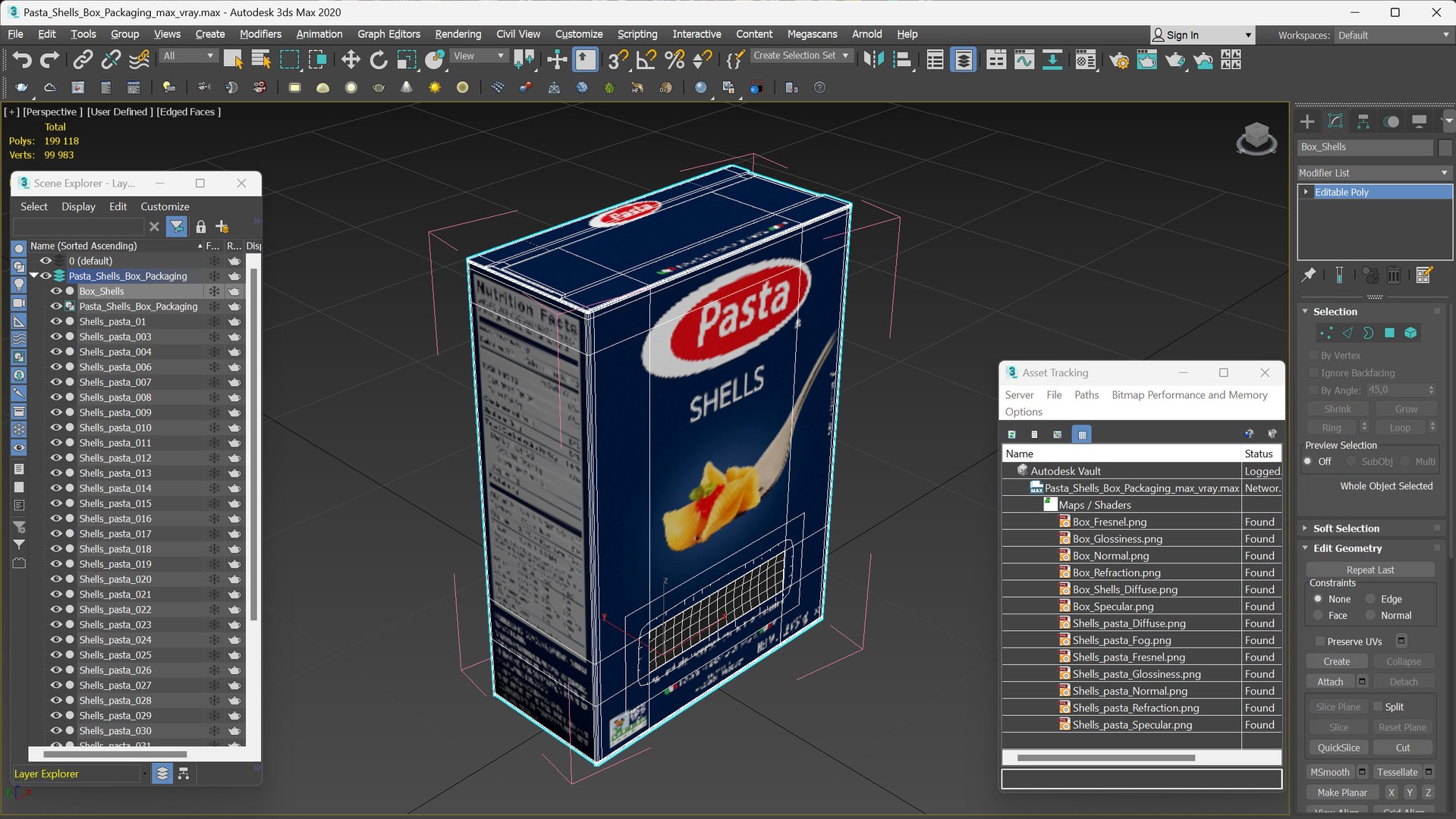
Task: Expand the Soft Selection rollout
Action: point(1305,529)
